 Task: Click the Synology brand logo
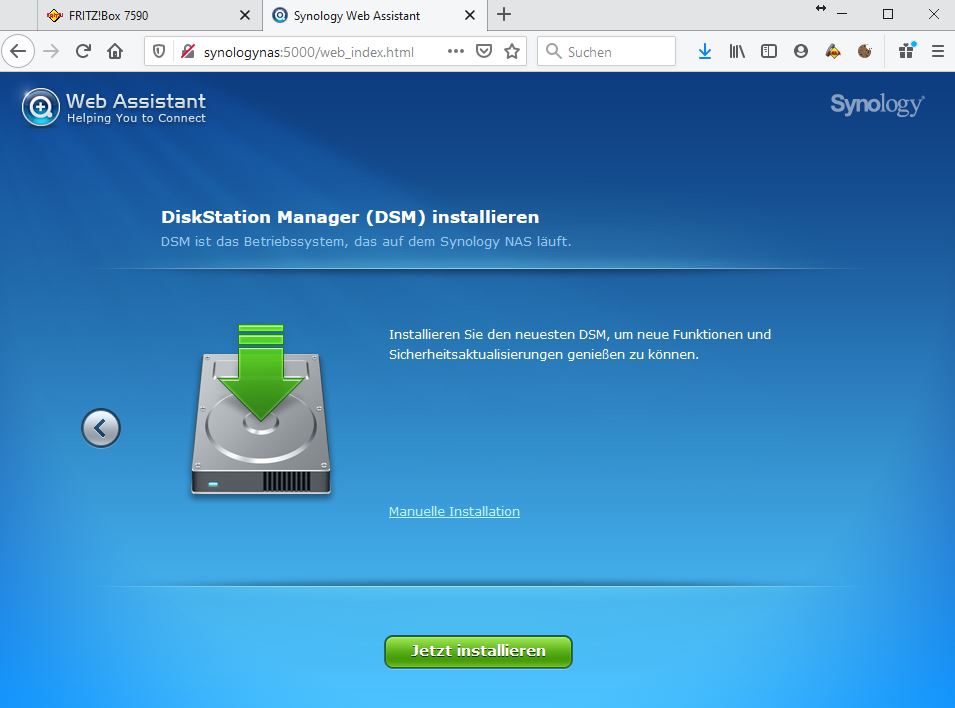point(877,105)
